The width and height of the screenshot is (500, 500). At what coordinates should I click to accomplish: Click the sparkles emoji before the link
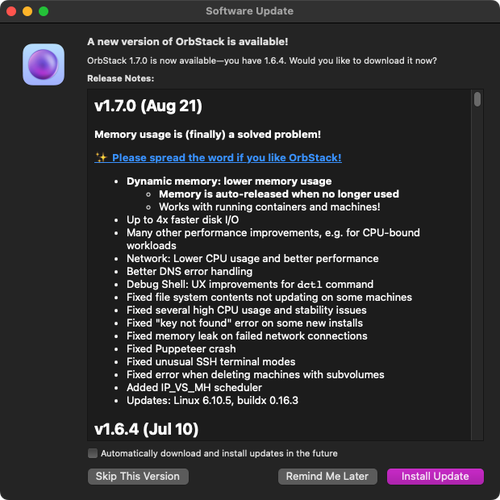pyautogui.click(x=101, y=157)
